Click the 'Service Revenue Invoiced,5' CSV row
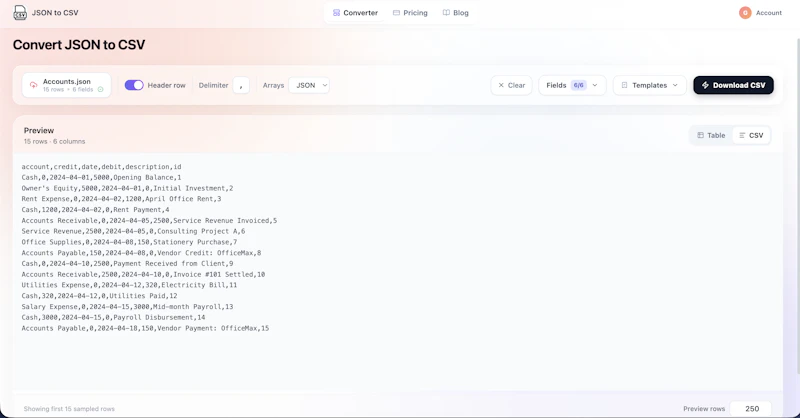Viewport: 800px width, 418px height. pos(149,220)
